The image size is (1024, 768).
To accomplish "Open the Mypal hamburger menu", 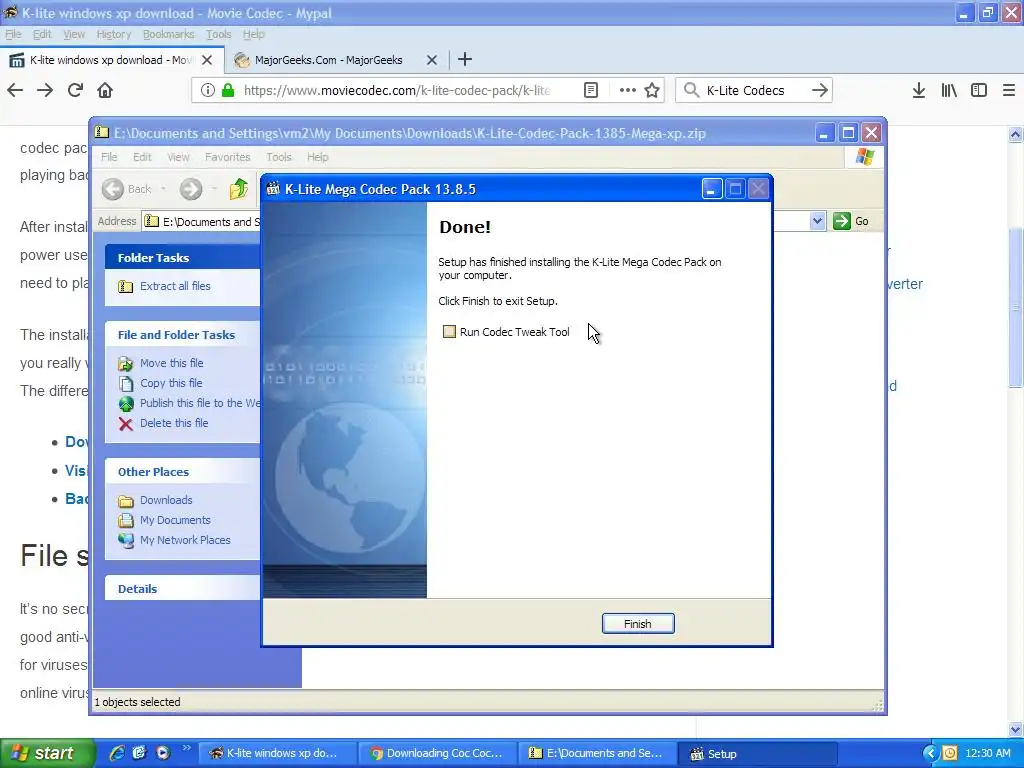I will (1008, 90).
